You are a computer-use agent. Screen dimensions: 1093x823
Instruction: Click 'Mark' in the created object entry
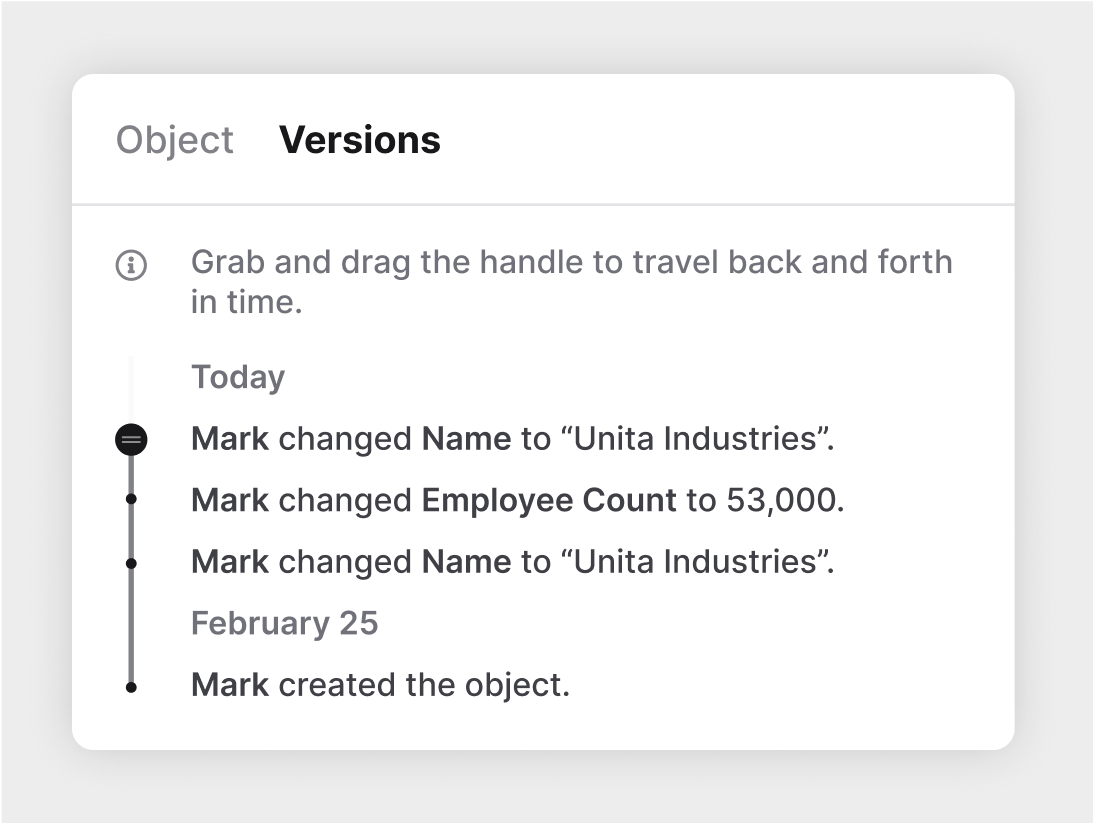(230, 685)
